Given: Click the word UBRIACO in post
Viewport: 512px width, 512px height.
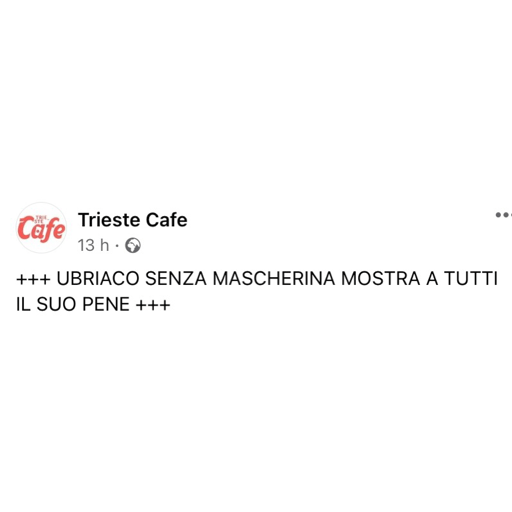Looking at the screenshot, I should [x=98, y=279].
